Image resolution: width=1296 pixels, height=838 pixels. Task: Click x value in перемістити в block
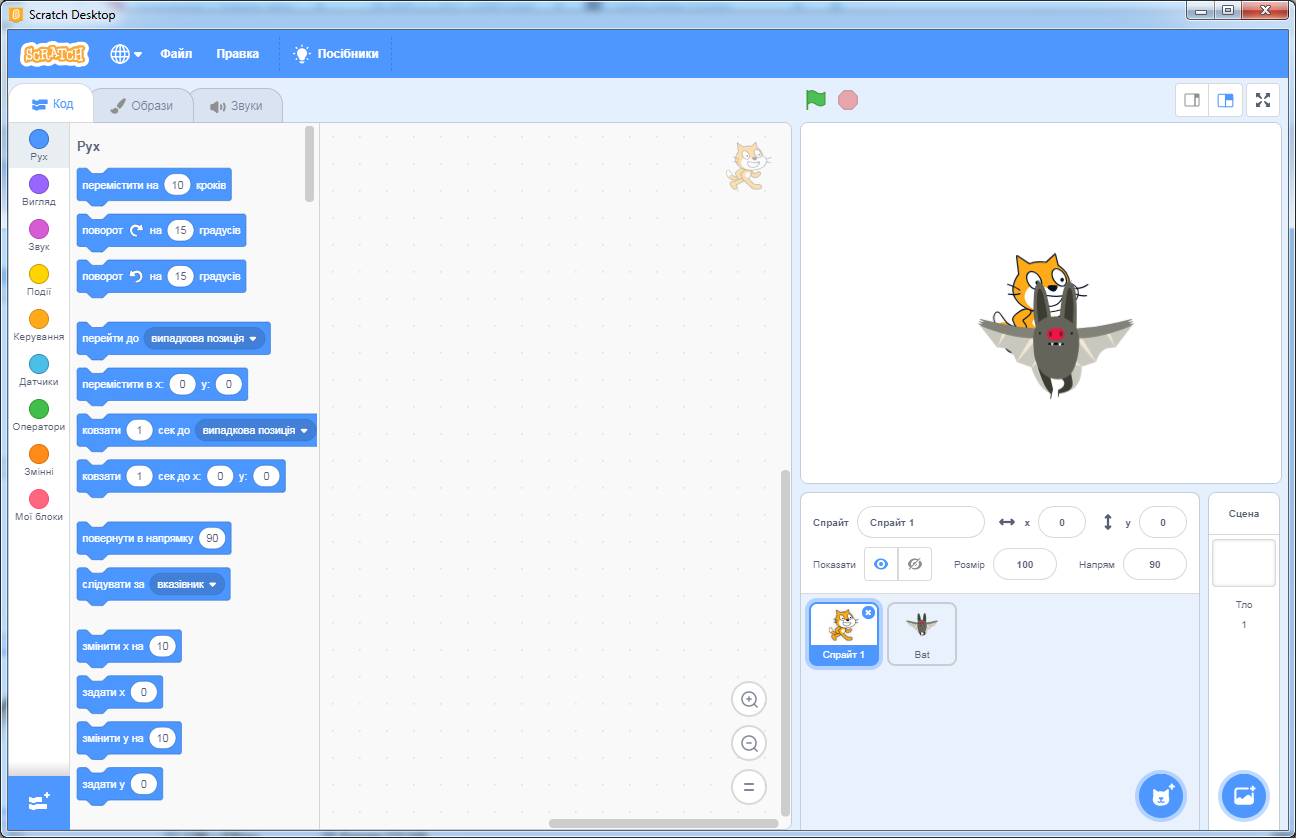click(182, 384)
